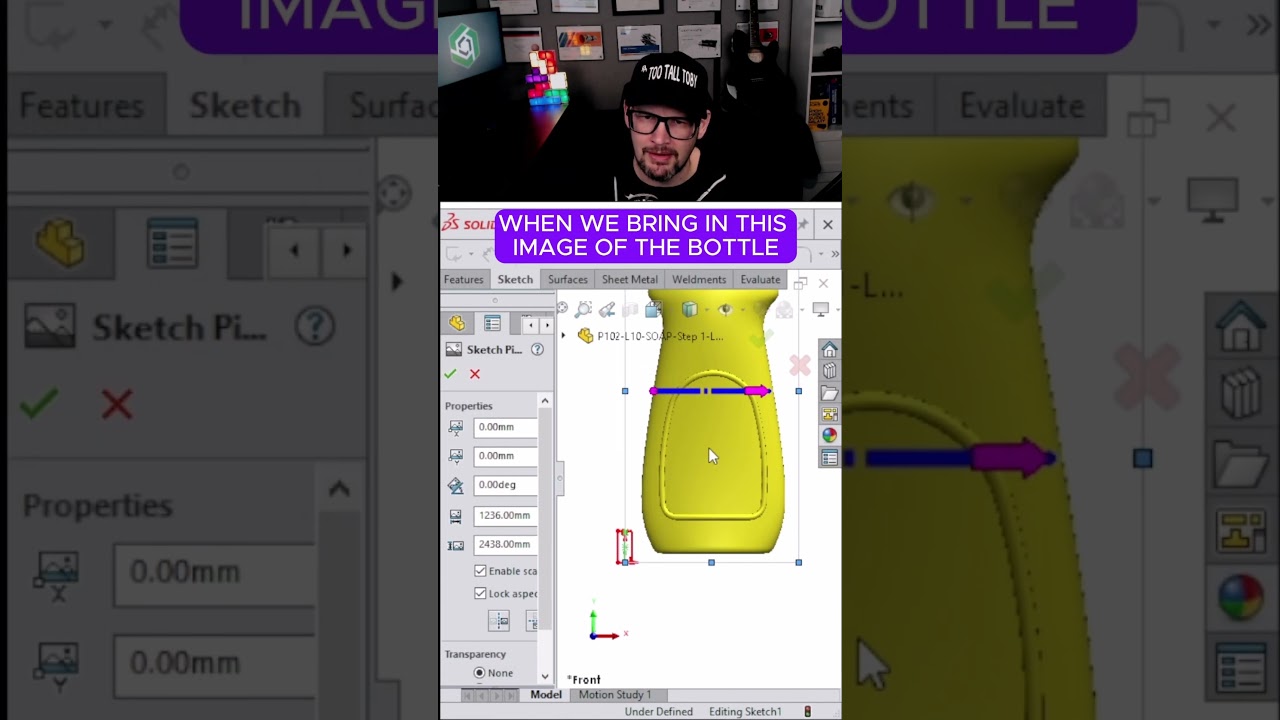This screenshot has height=720, width=1280.
Task: Click the Previous View icon
Action: point(607,309)
